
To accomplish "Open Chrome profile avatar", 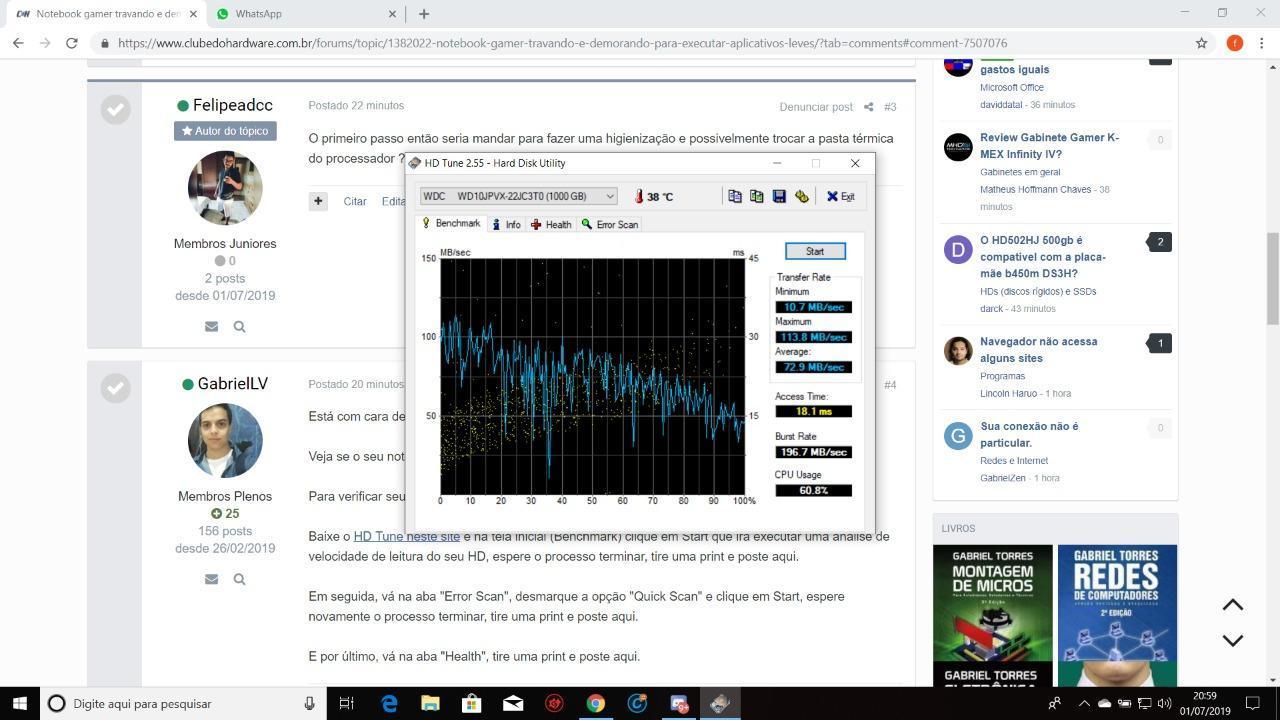I will tap(1235, 43).
